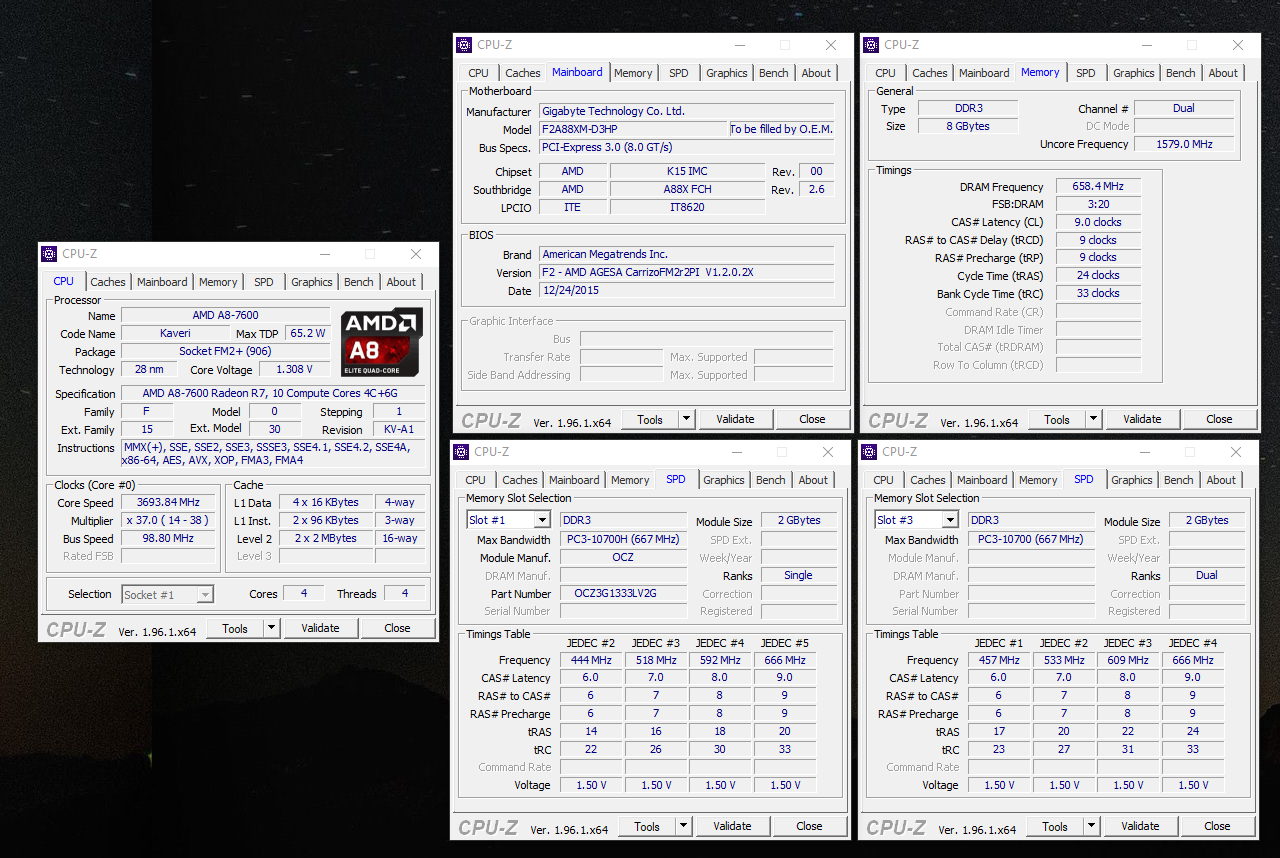
Task: Click PC3-10700H (667 MHz) max bandwidth field
Action: coord(623,539)
